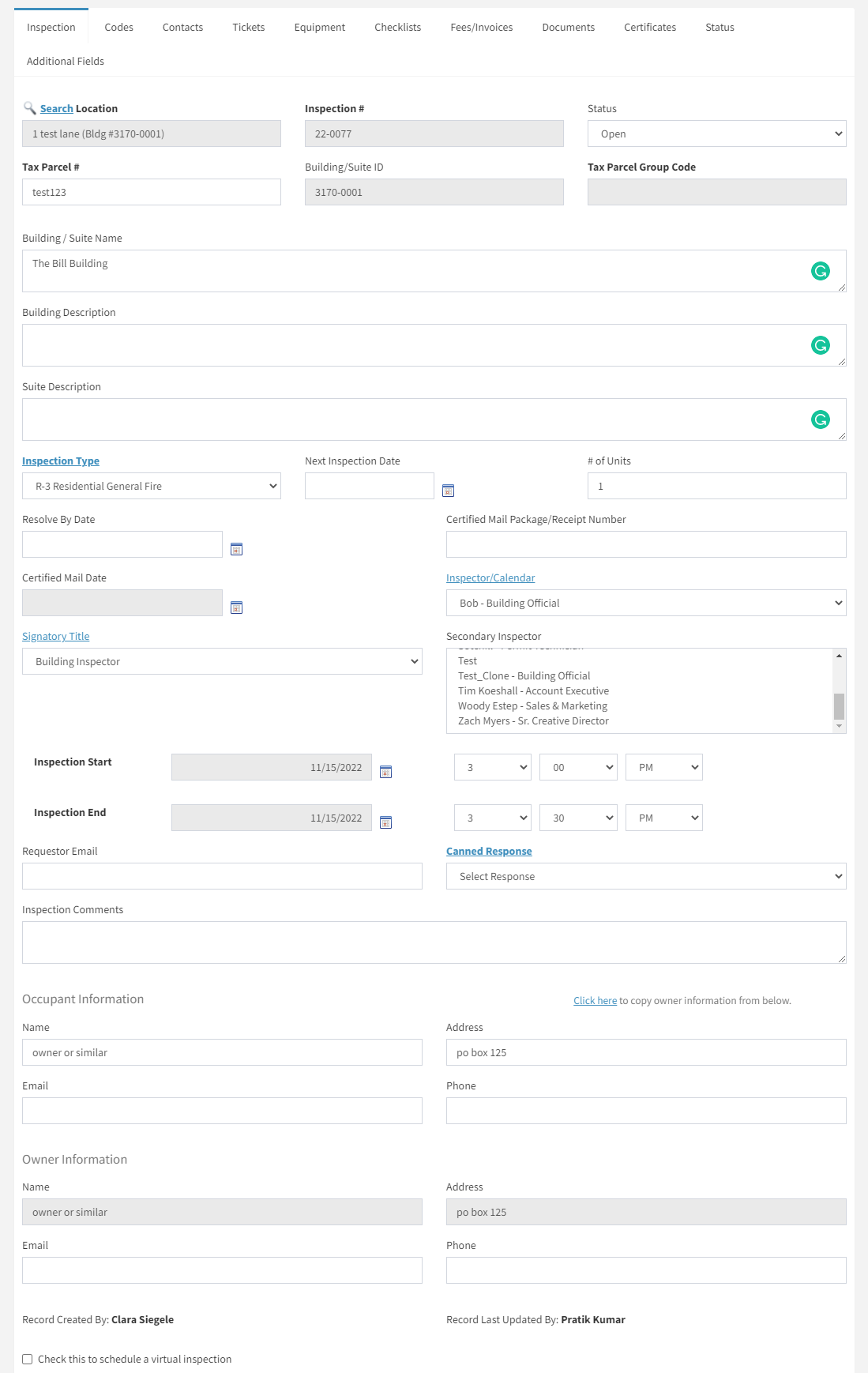Click Grammarly icon in Building Description field

click(821, 345)
